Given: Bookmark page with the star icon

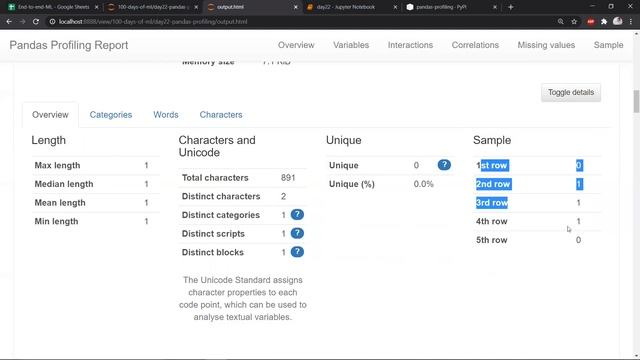Looking at the screenshot, I should click(574, 22).
